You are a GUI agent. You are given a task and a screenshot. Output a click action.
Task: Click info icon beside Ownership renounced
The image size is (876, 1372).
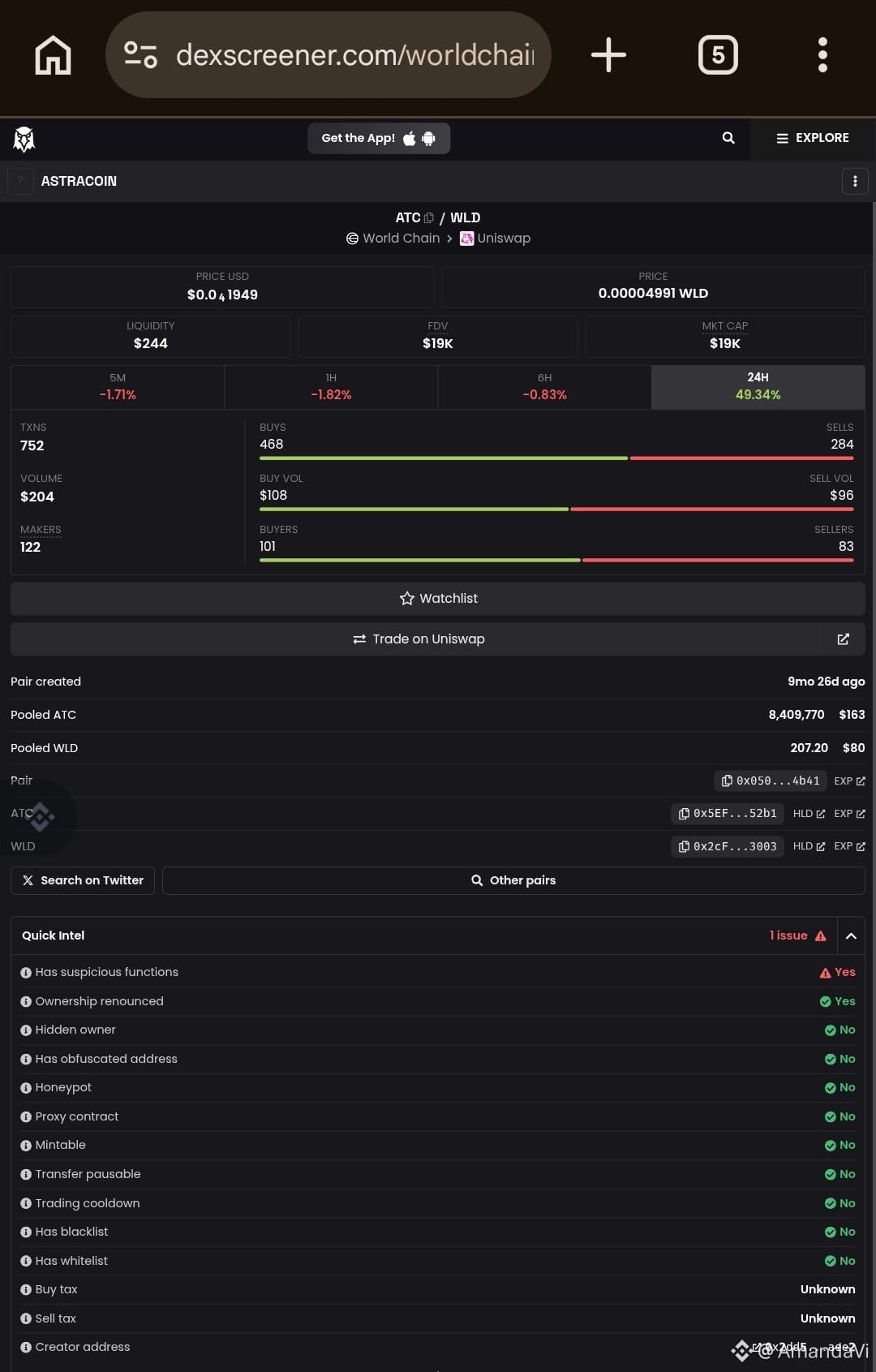[x=26, y=1002]
